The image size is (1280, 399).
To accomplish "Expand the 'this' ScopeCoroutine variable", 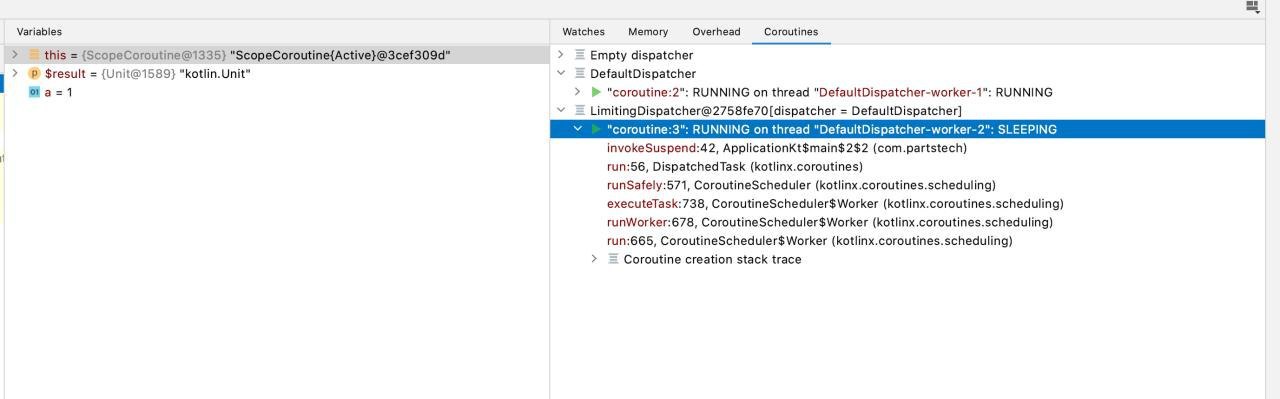I will tap(14, 55).
